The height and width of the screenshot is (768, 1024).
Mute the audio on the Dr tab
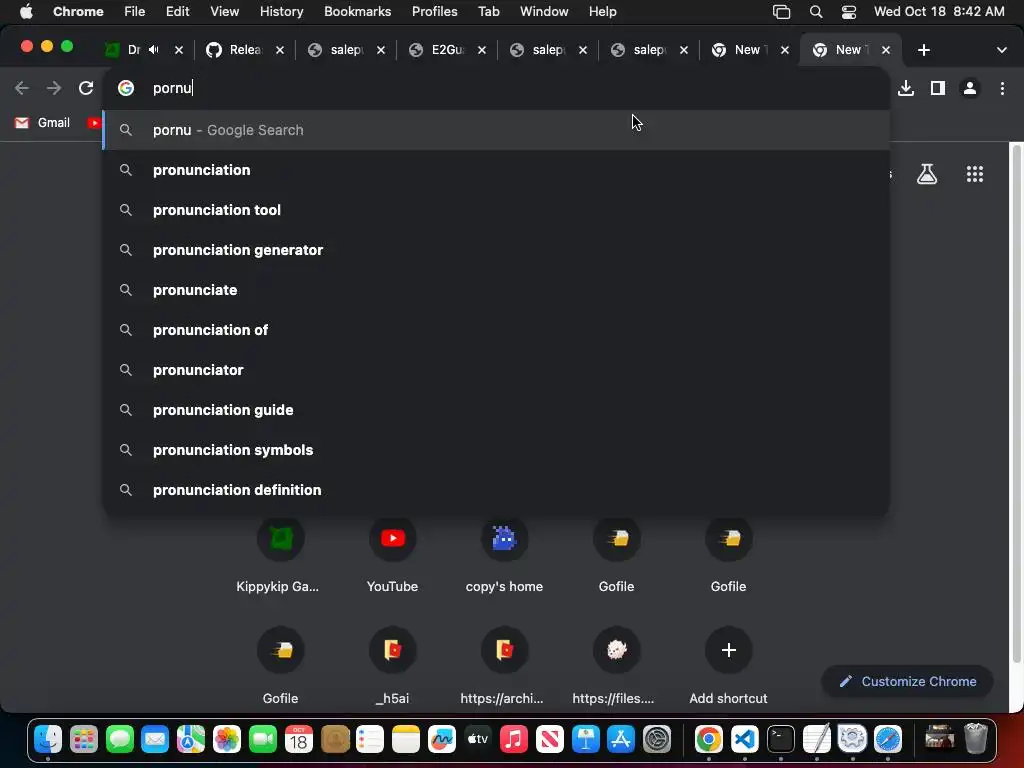tap(153, 50)
